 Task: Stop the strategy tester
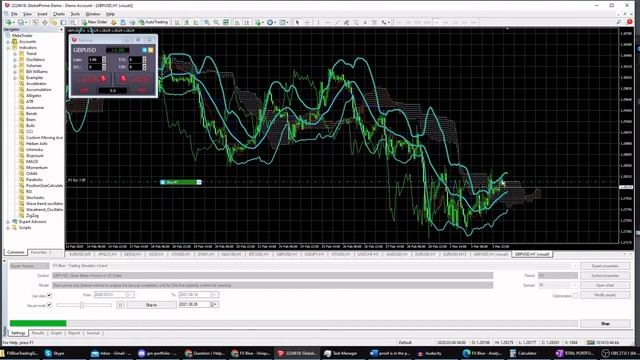605,323
